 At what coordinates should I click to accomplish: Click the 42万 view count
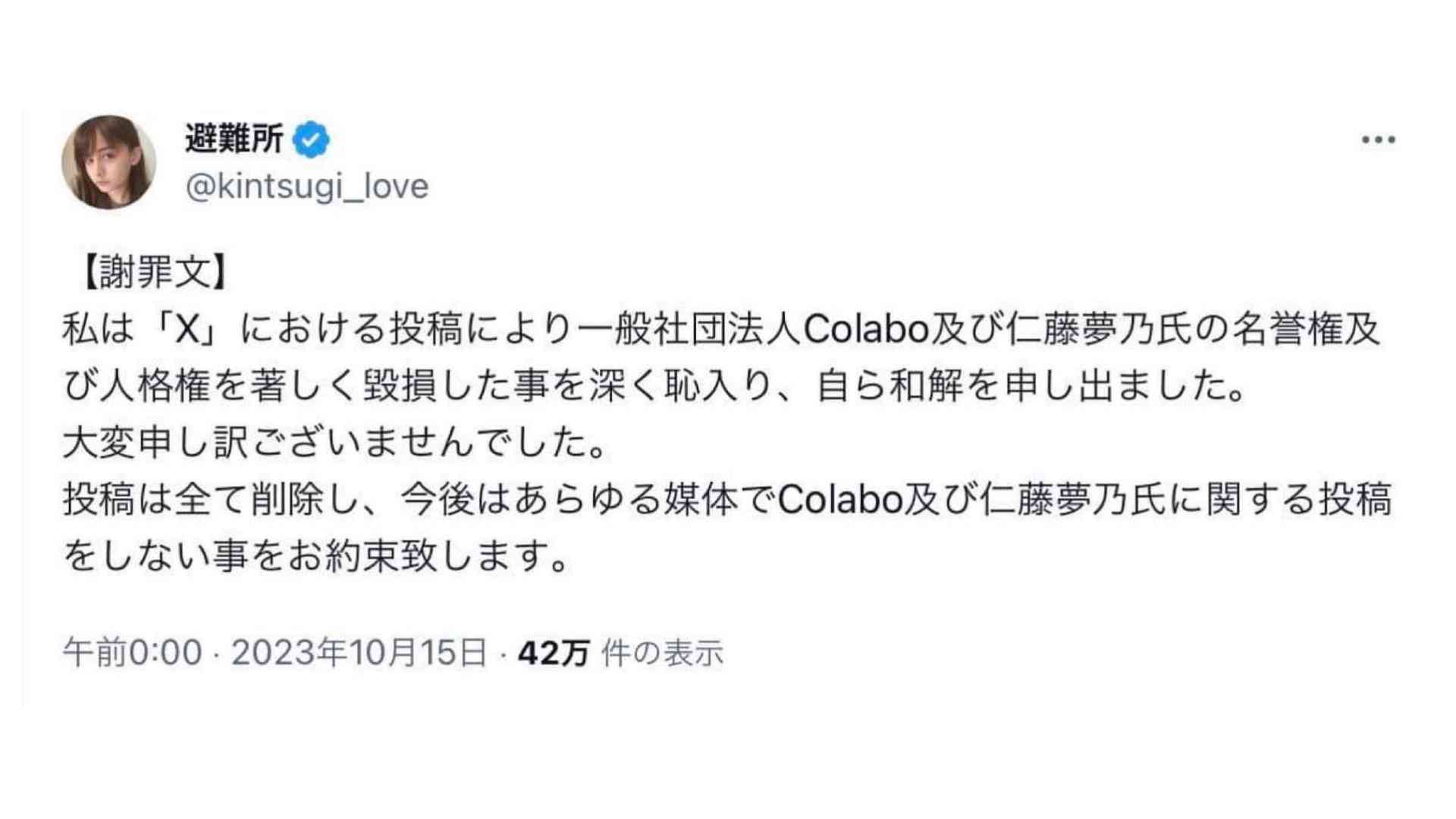(554, 653)
